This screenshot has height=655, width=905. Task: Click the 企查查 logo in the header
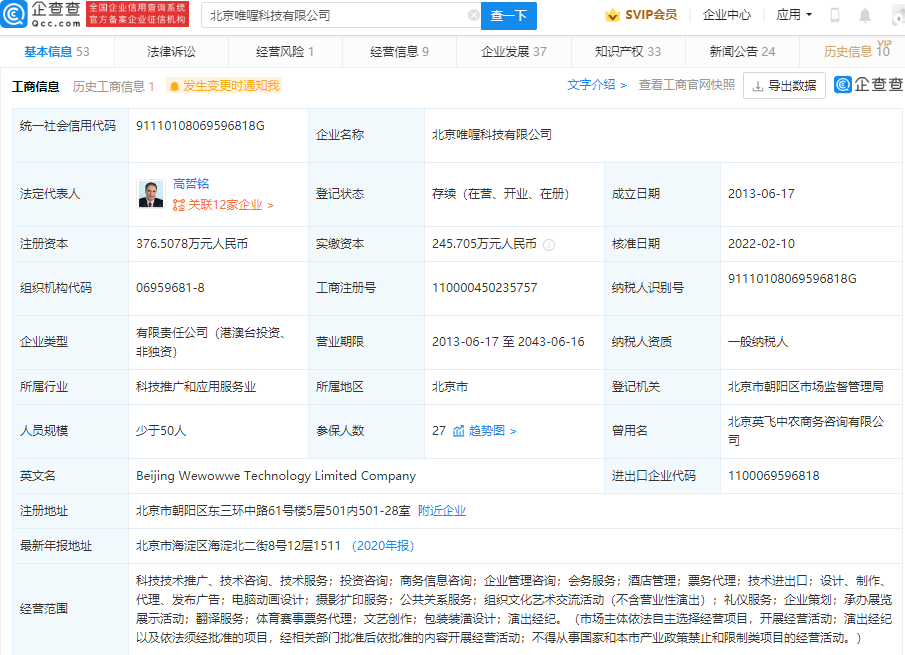40,15
